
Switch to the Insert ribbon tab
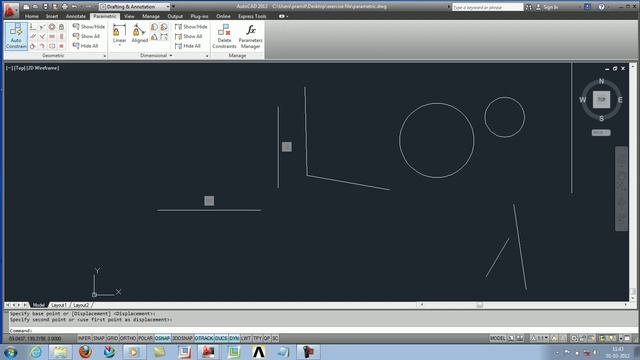coord(52,16)
